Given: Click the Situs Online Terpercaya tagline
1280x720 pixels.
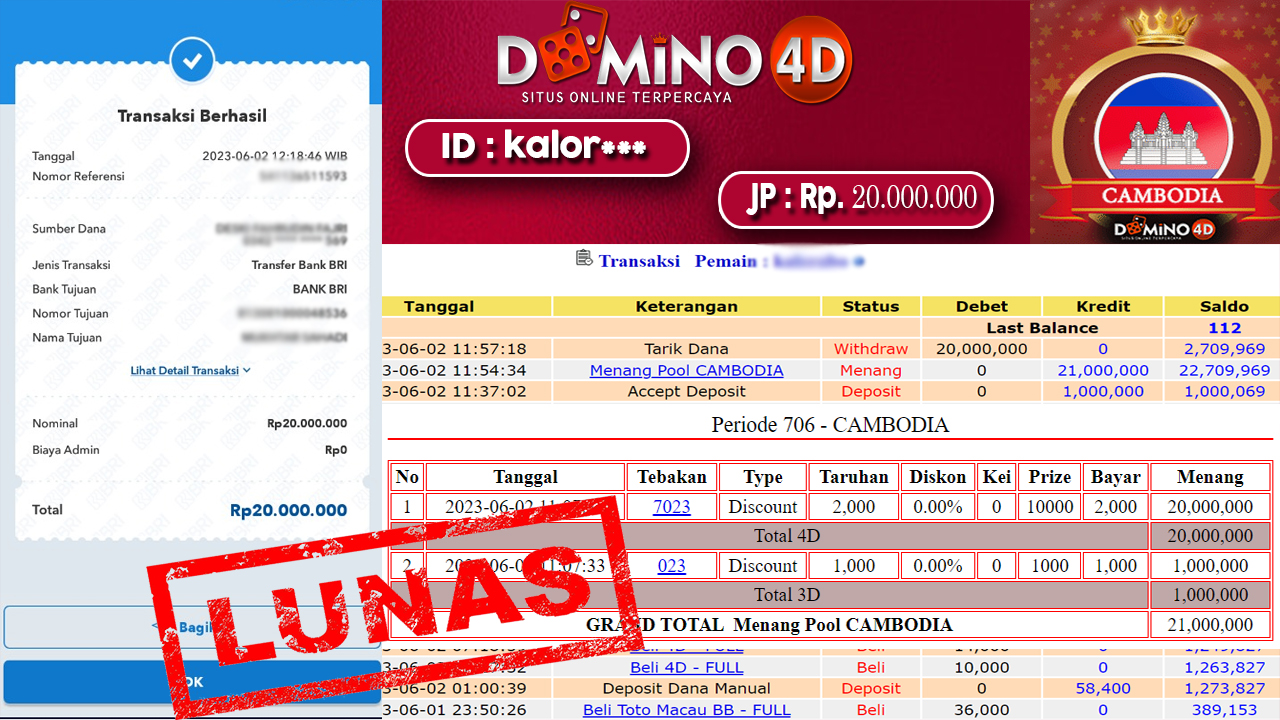Looking at the screenshot, I should [626, 98].
